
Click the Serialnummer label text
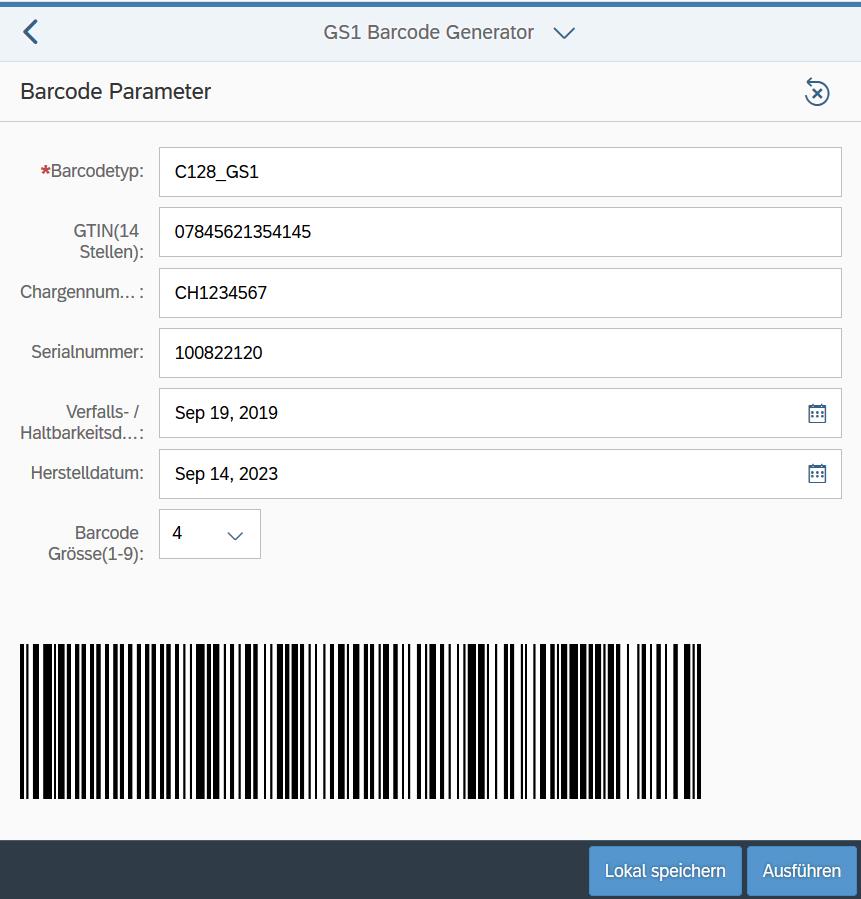click(x=87, y=352)
